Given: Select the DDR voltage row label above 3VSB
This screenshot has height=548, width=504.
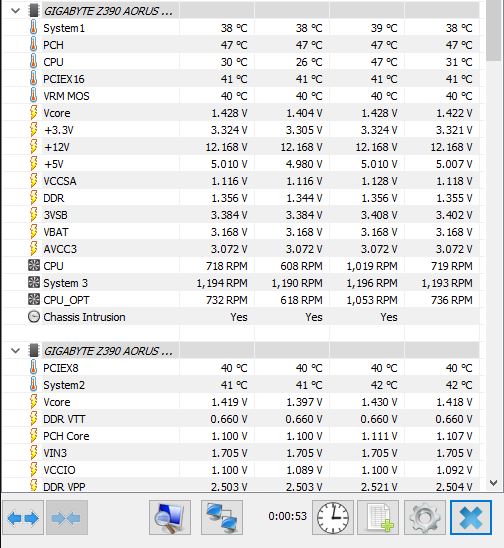Looking at the screenshot, I should coord(53,198).
